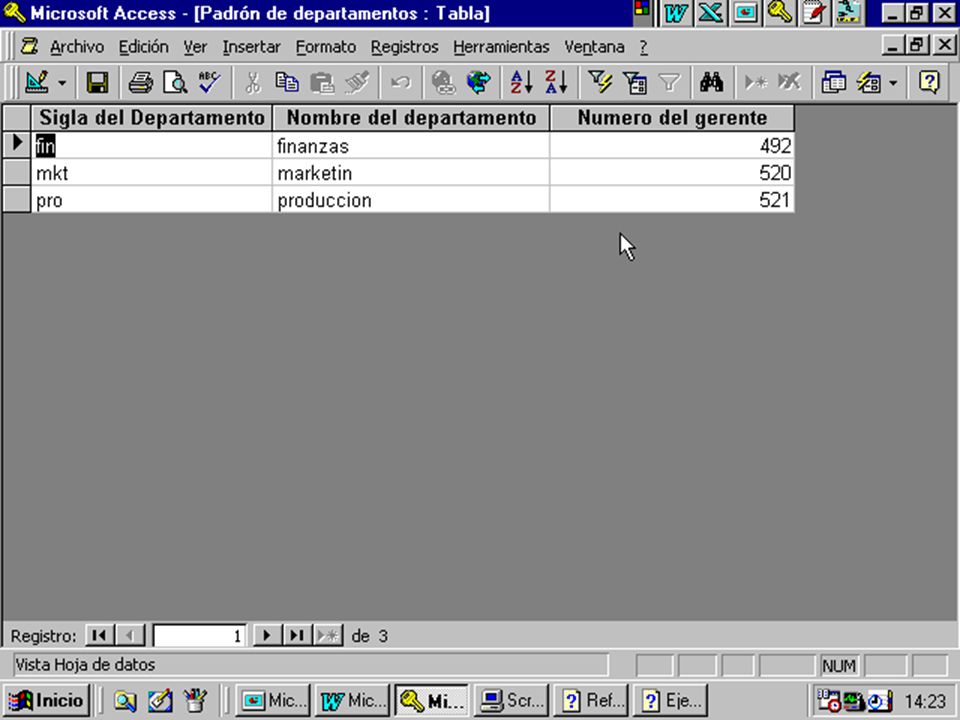Screen dimensions: 960x720
Task: Click the table control icon in the menu bar
Action: click(x=29, y=46)
